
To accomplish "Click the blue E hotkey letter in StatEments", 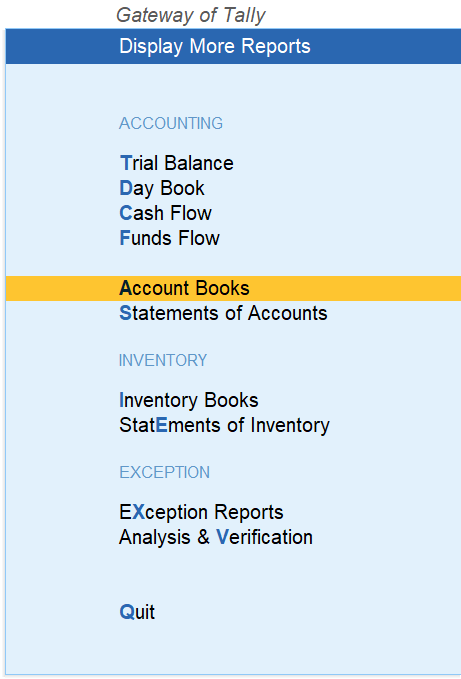I will pos(161,425).
